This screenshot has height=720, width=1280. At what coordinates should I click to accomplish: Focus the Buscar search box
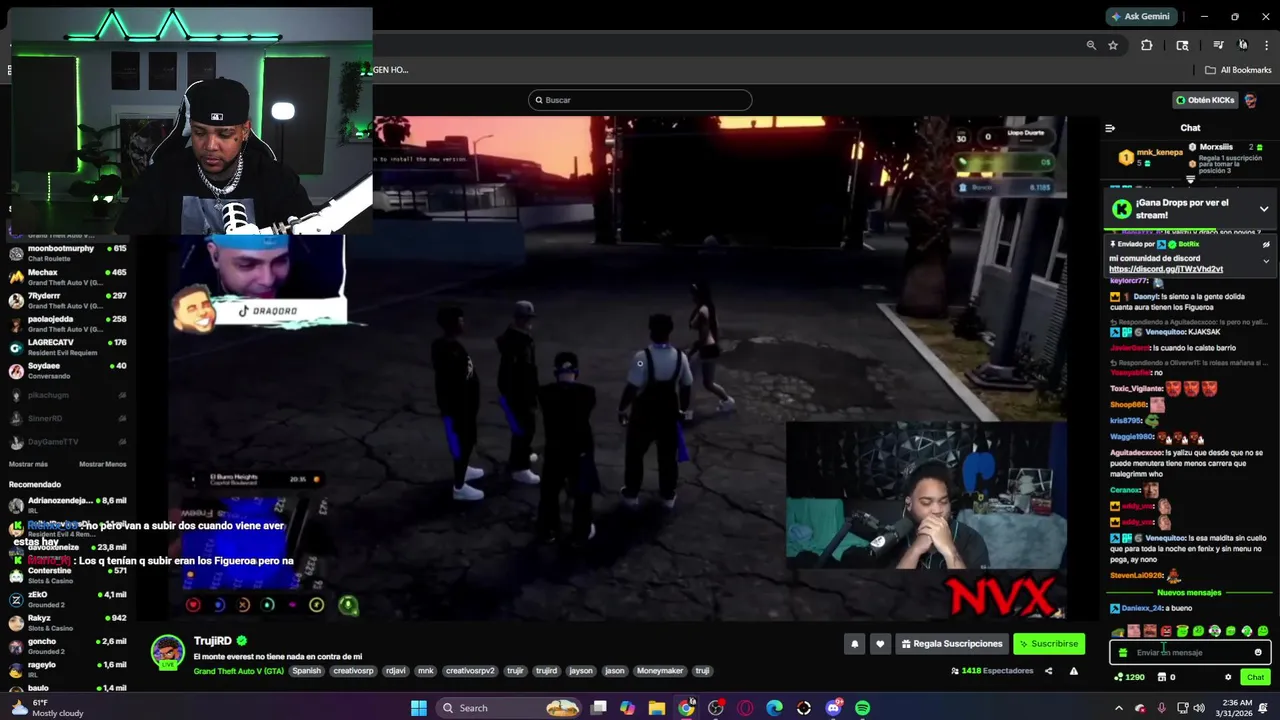click(x=640, y=100)
